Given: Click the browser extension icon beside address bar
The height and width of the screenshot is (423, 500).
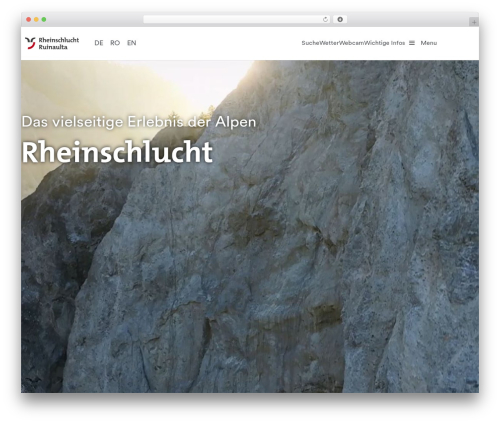Looking at the screenshot, I should (x=340, y=20).
